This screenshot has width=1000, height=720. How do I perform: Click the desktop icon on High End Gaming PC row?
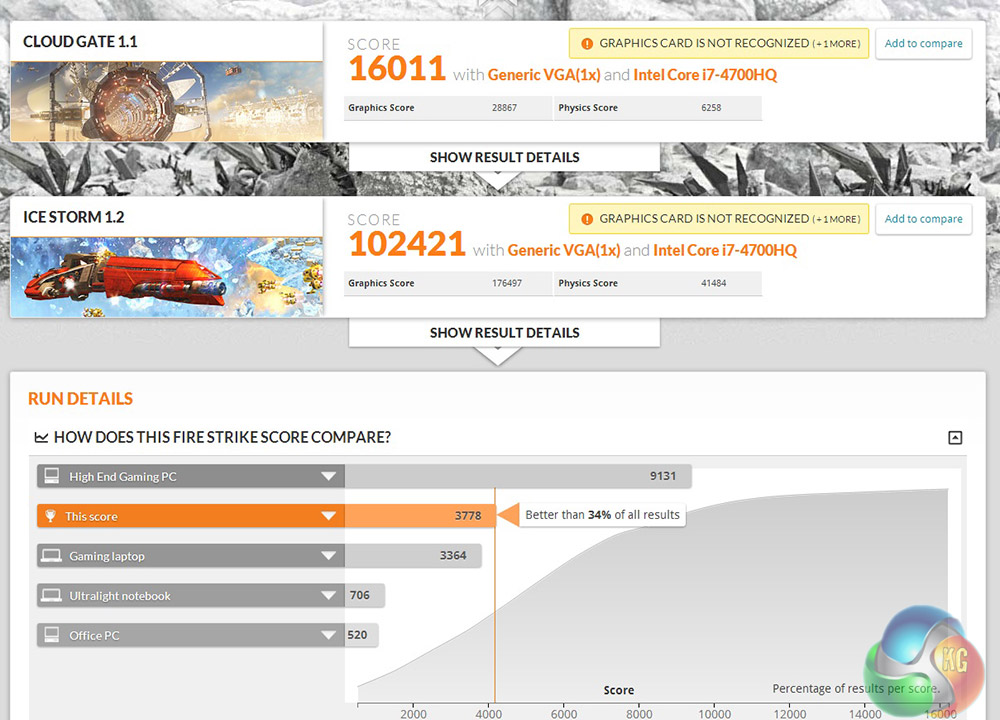52,476
